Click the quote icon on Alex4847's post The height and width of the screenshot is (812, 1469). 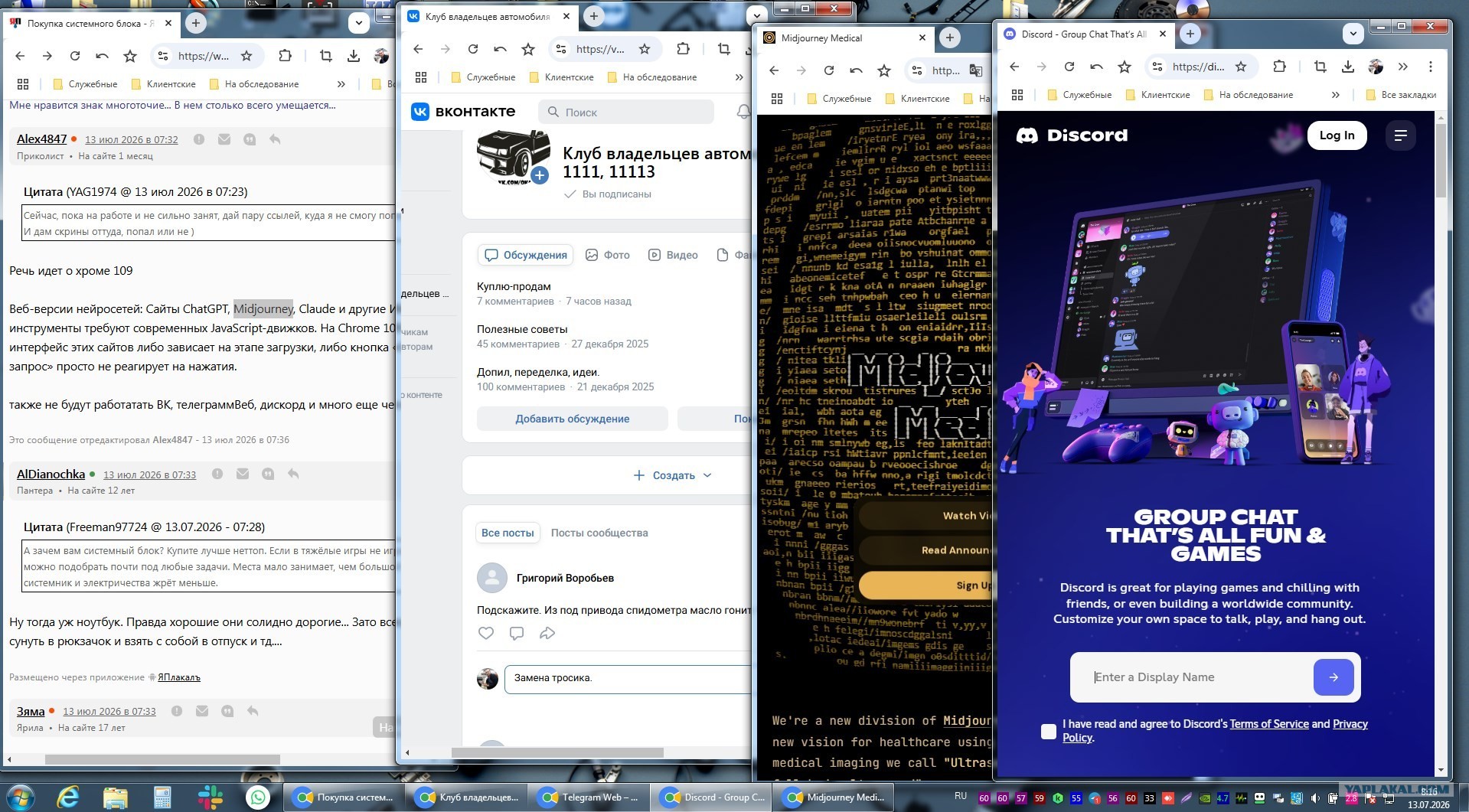pyautogui.click(x=250, y=139)
